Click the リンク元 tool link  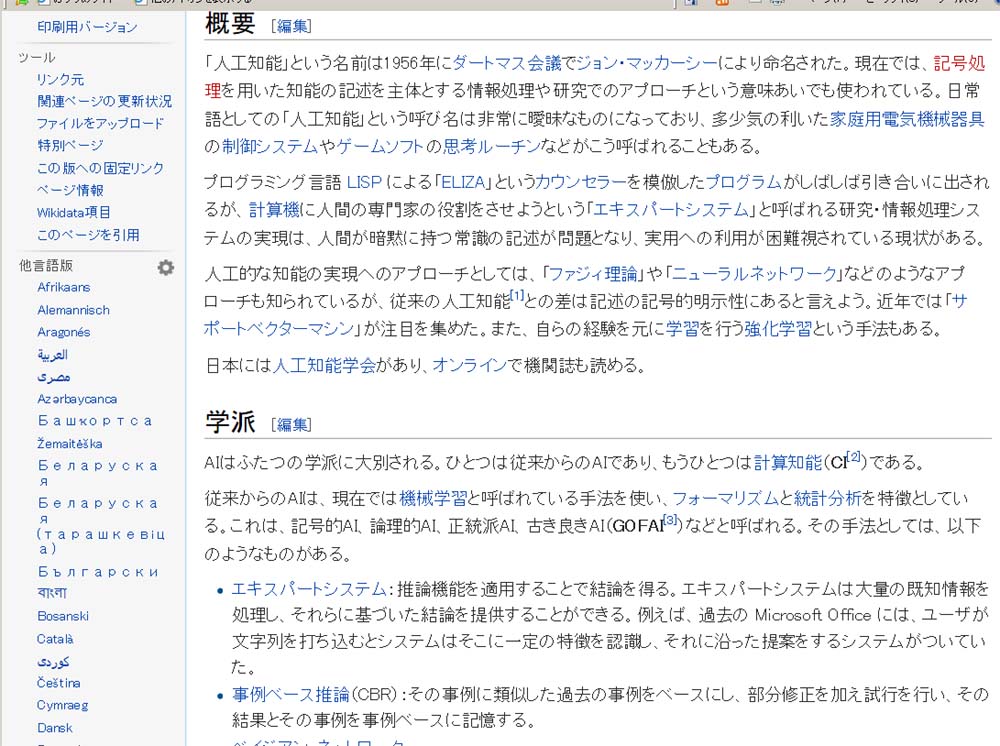61,79
